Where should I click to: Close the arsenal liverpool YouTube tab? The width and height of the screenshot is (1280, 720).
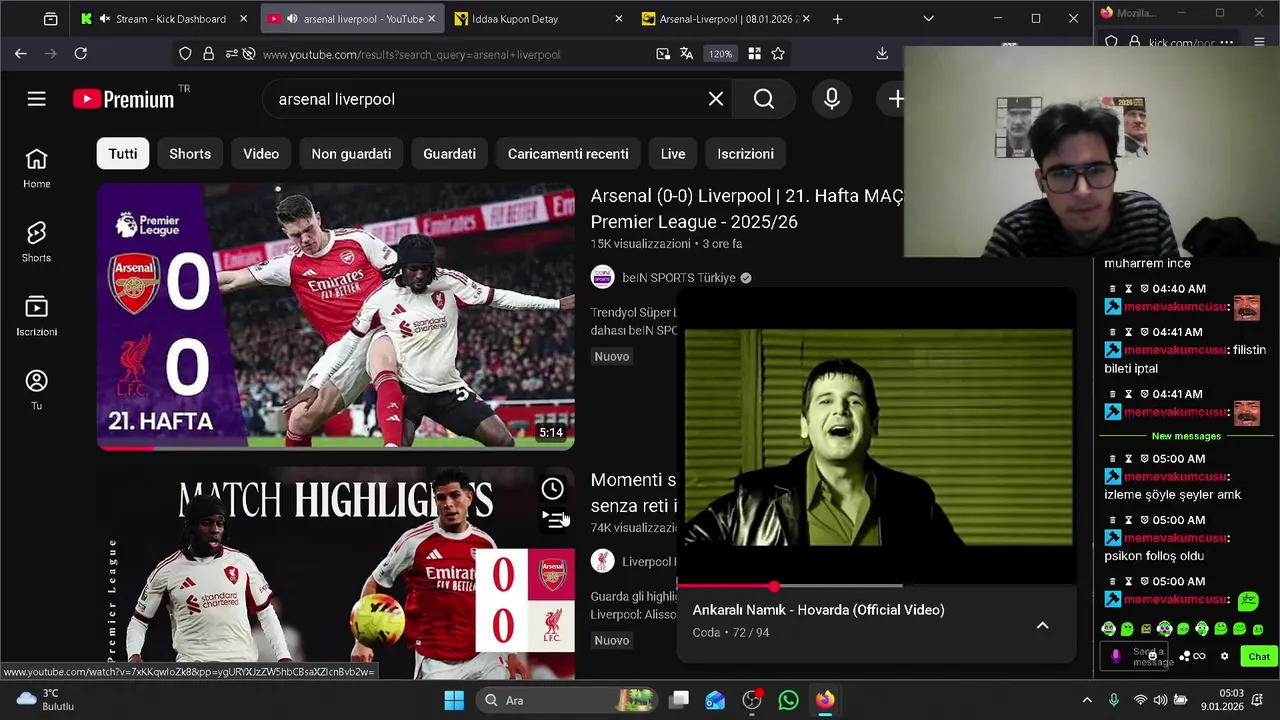(x=431, y=19)
